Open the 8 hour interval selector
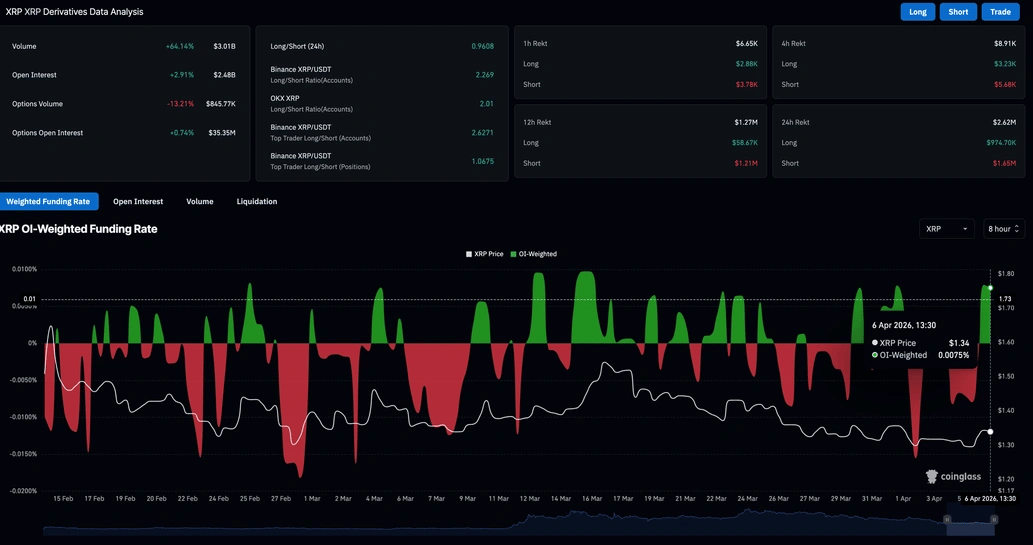Viewport: 1033px width, 545px height. pos(1003,229)
